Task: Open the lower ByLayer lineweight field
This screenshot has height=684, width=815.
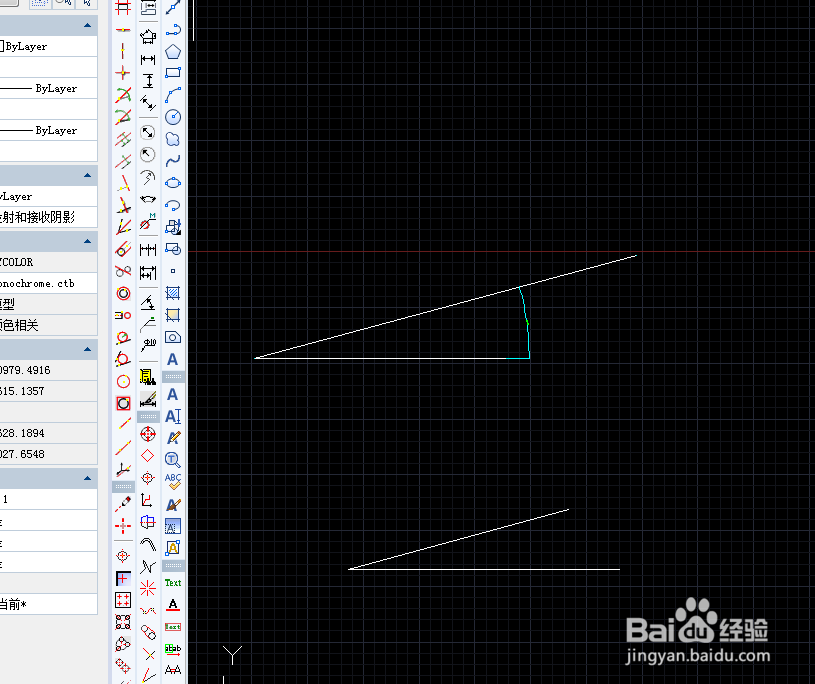Action: (48, 130)
